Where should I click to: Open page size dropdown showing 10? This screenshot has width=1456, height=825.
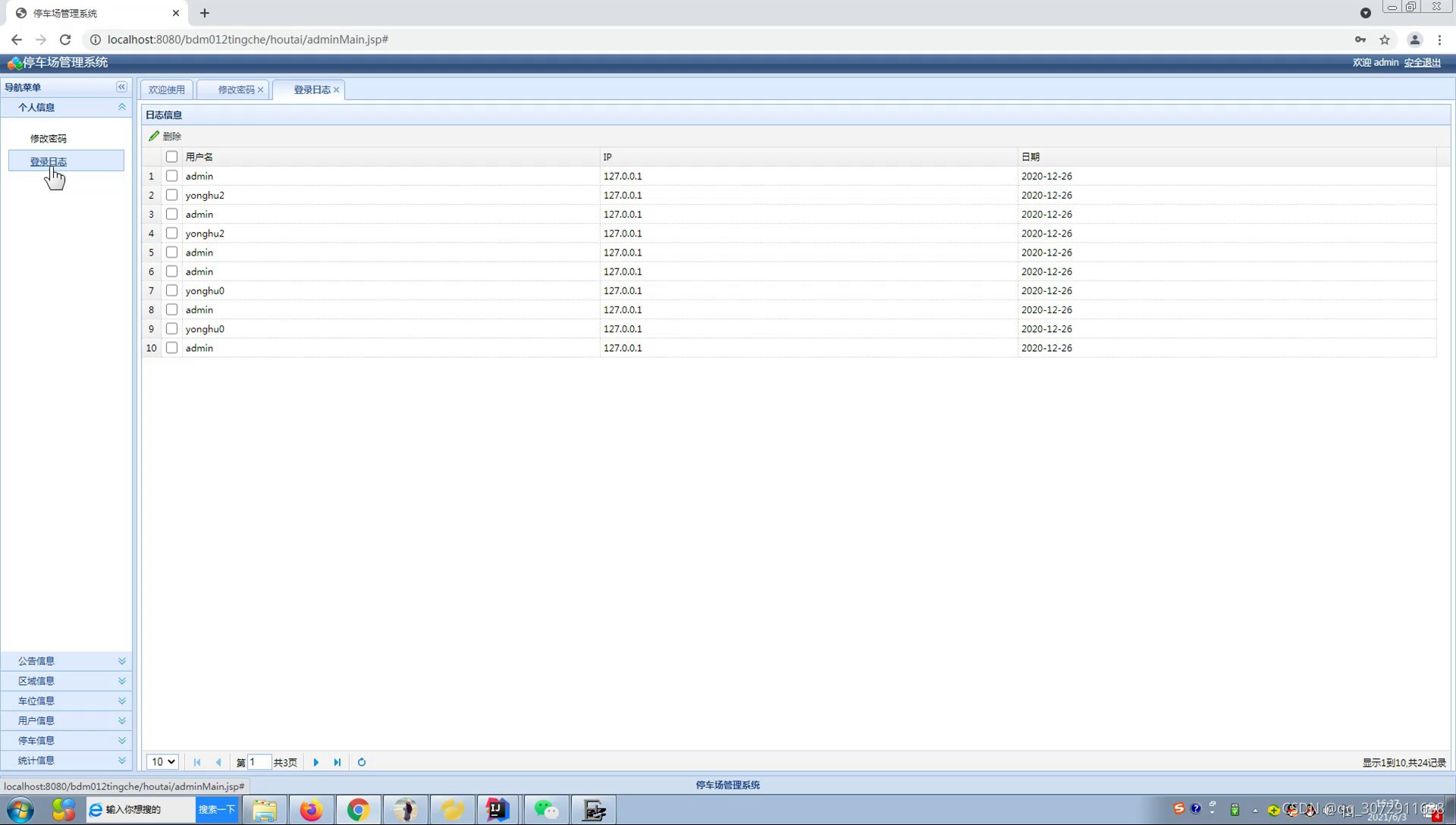click(x=162, y=762)
